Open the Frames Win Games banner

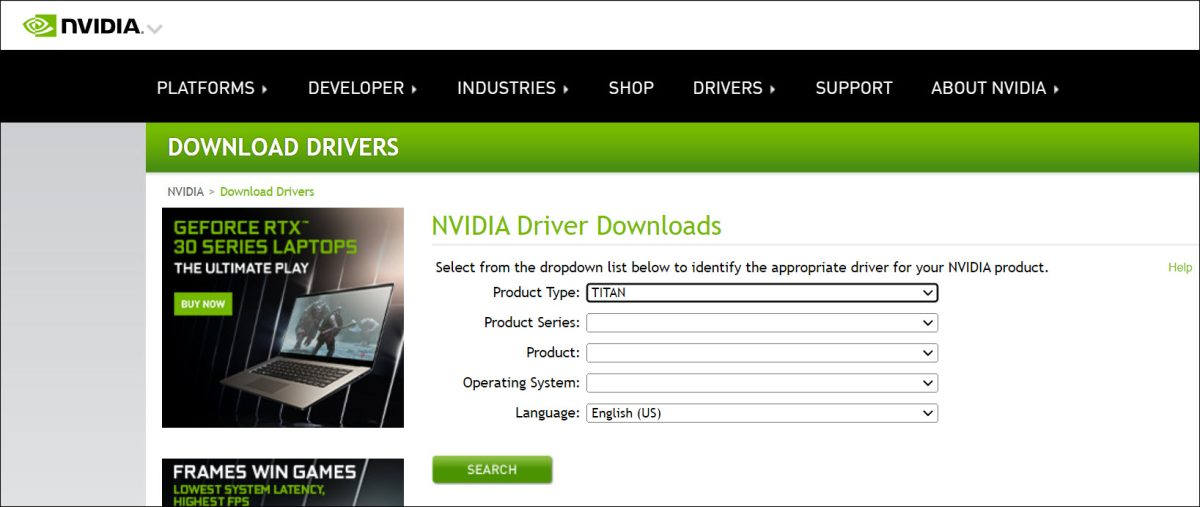tap(283, 482)
